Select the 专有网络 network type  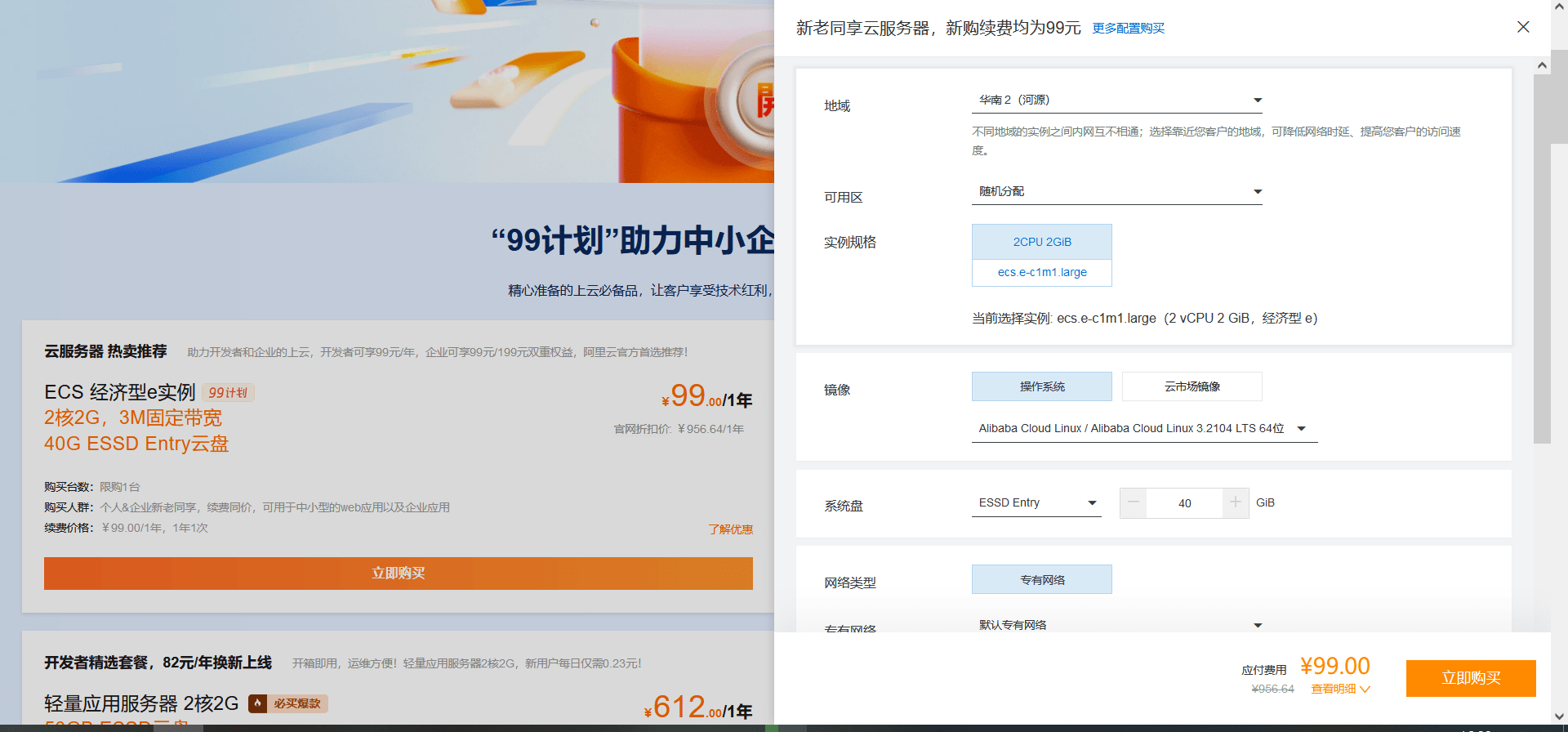point(1042,580)
